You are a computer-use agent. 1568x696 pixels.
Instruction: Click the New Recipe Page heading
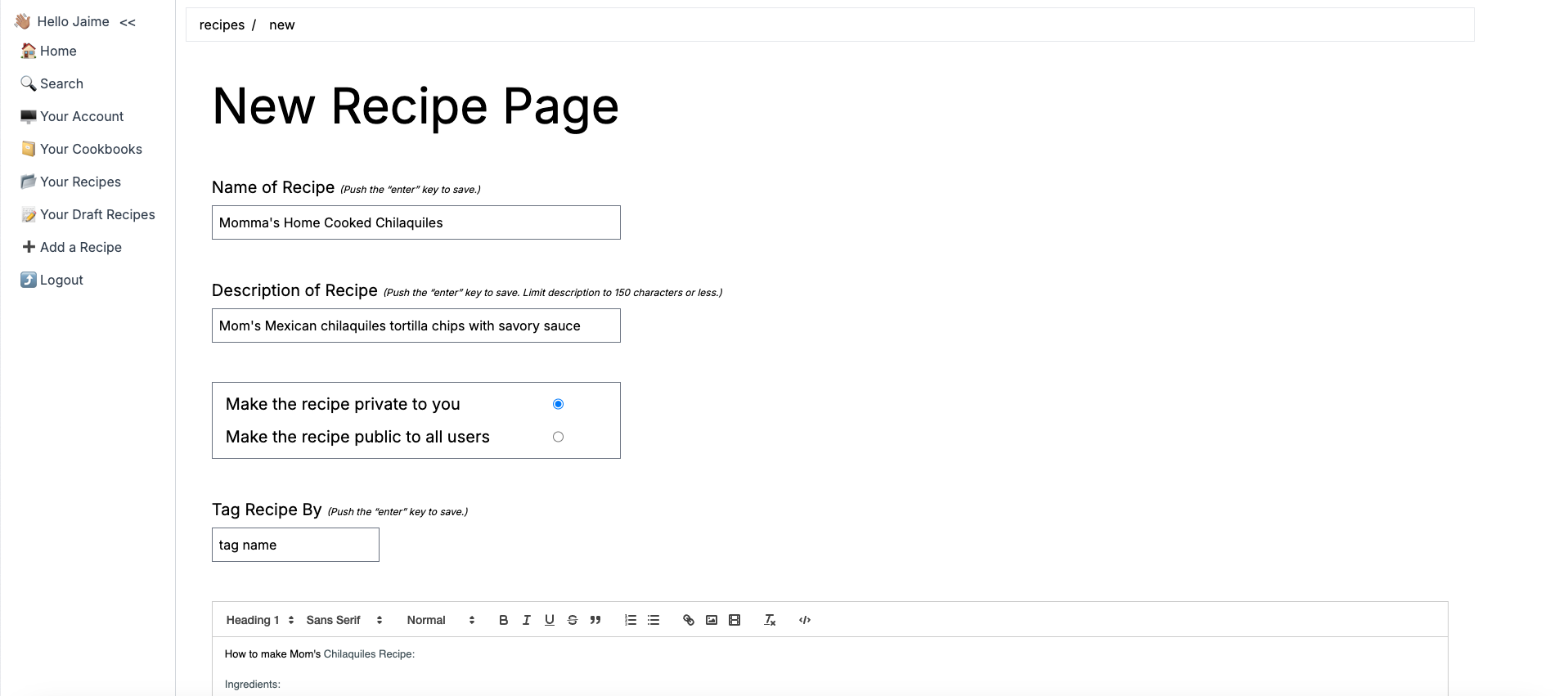pos(416,106)
